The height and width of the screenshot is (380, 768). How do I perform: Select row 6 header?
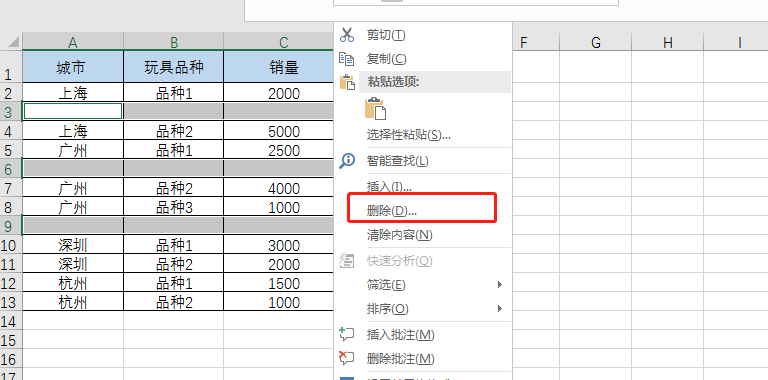coord(11,169)
